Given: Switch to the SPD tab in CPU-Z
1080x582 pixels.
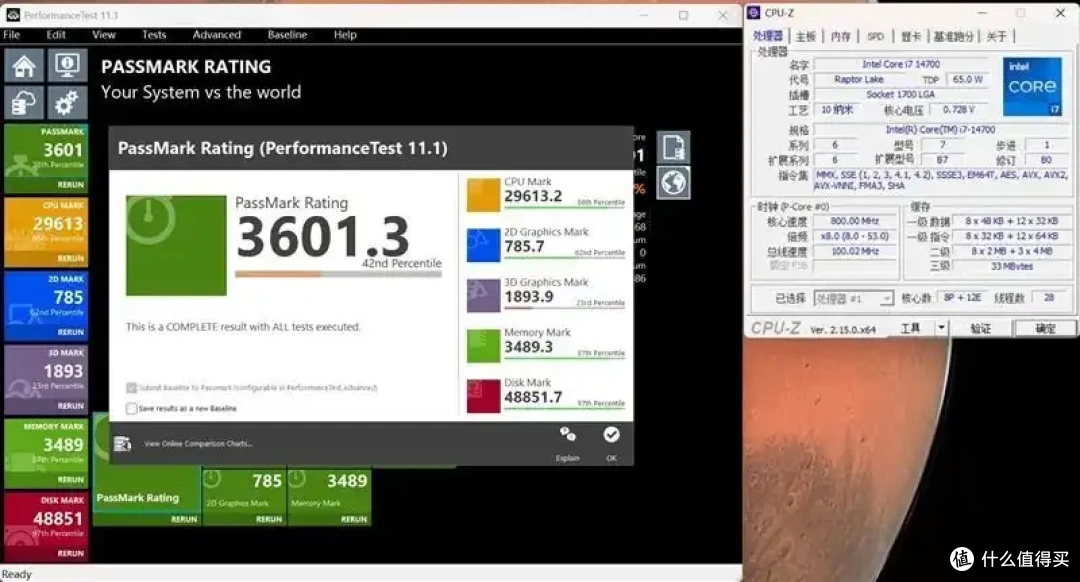Looking at the screenshot, I should coord(875,37).
